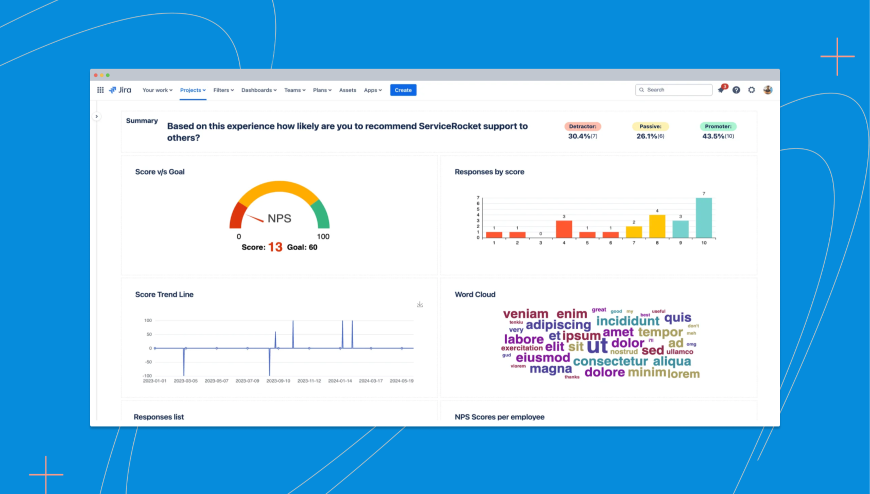Select the Promoter percentage badge

718,127
